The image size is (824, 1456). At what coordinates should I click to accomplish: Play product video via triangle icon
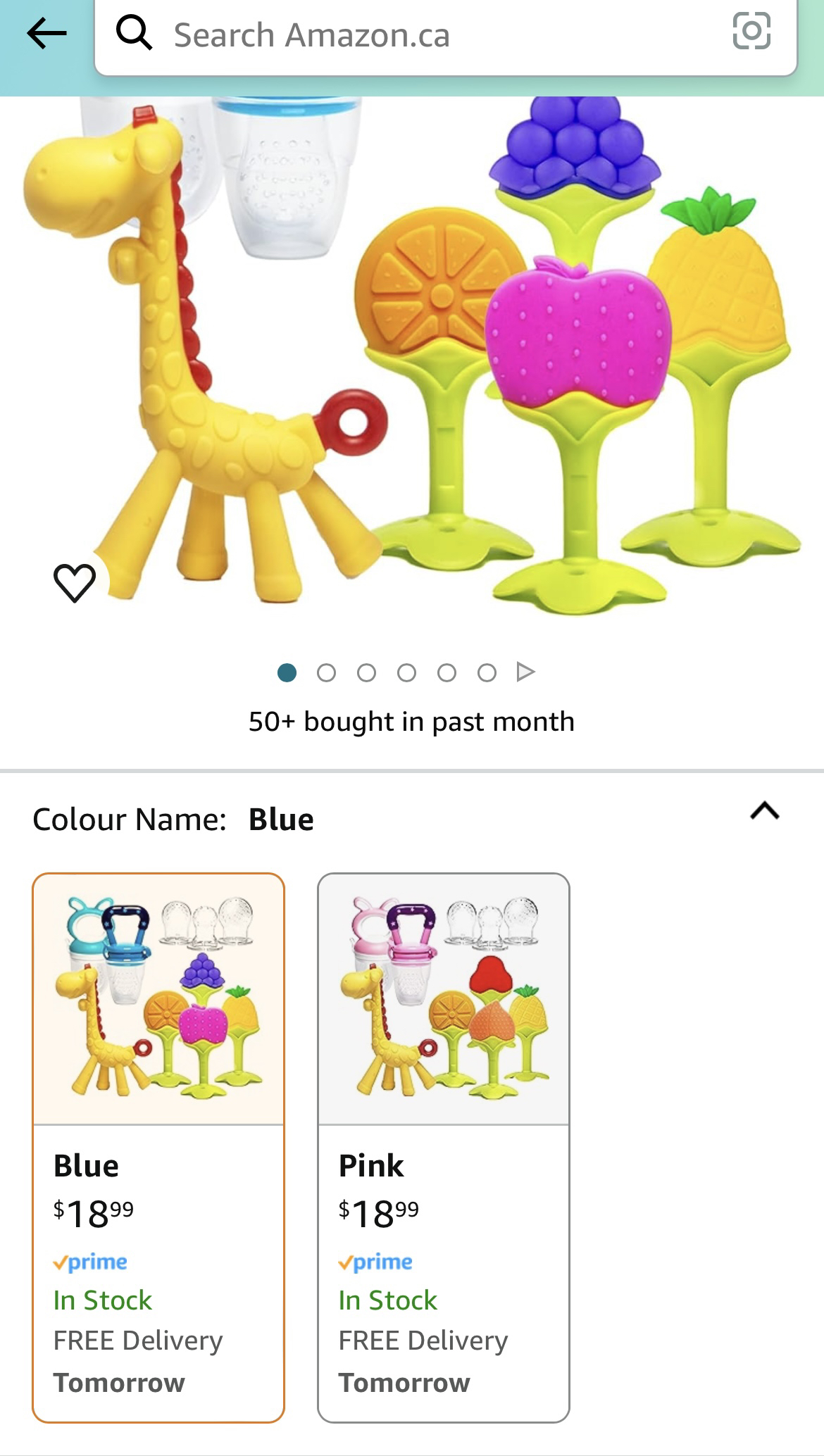pyautogui.click(x=525, y=672)
